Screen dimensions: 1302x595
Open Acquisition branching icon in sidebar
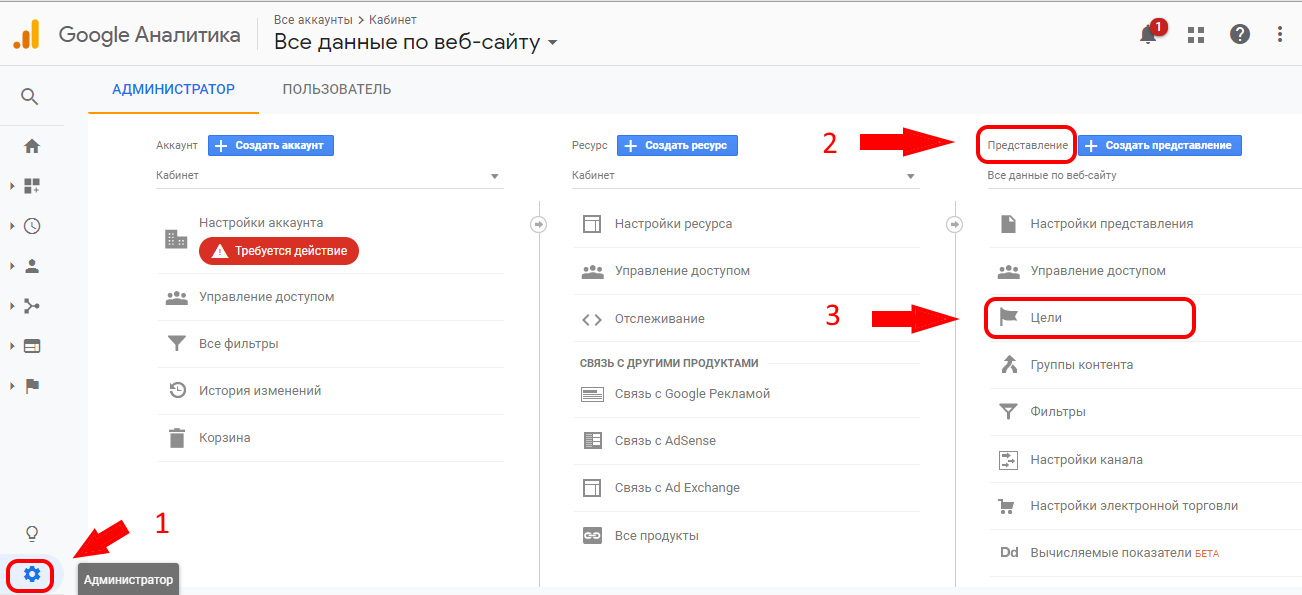click(32, 306)
